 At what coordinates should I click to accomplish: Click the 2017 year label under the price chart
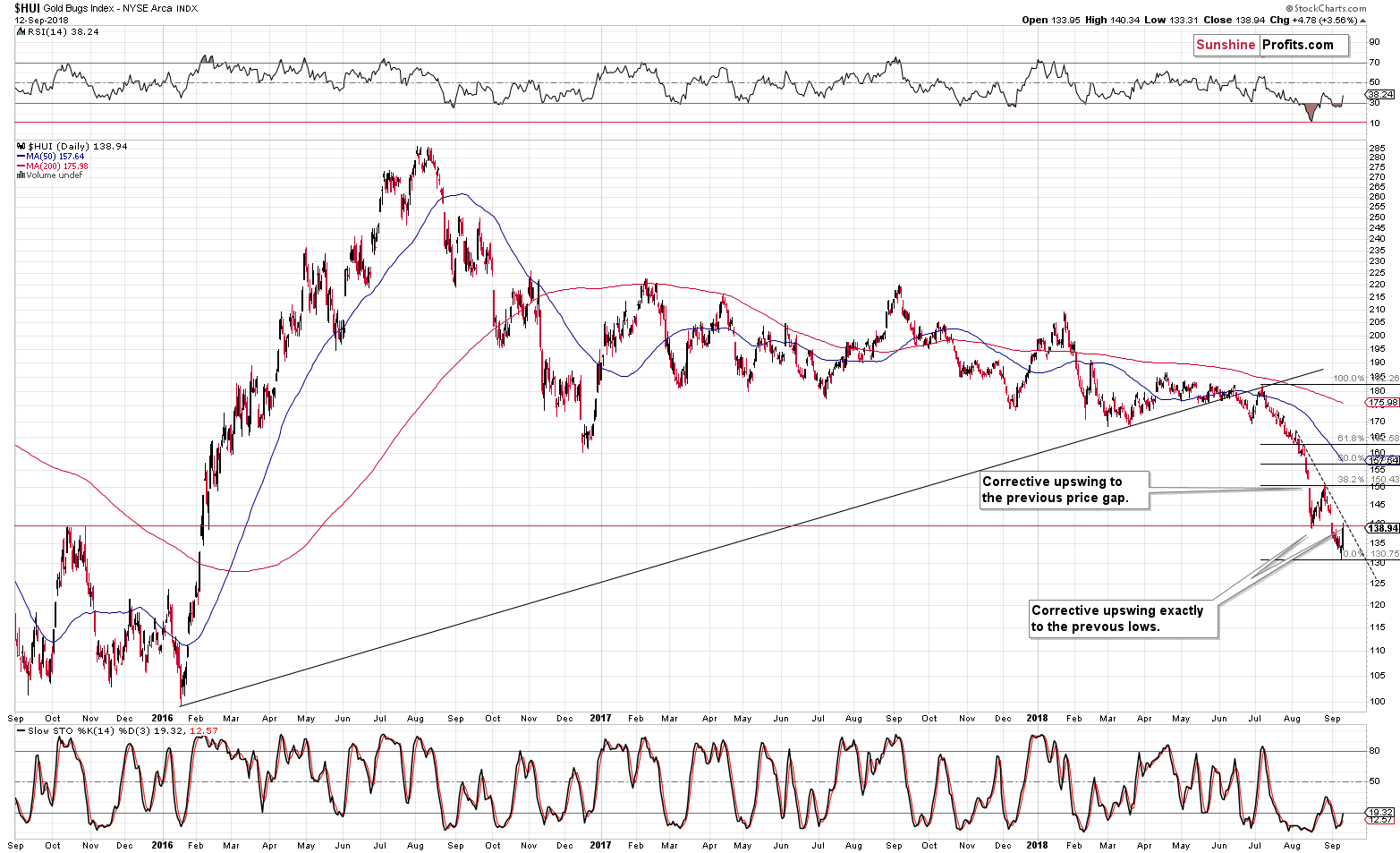(x=600, y=719)
